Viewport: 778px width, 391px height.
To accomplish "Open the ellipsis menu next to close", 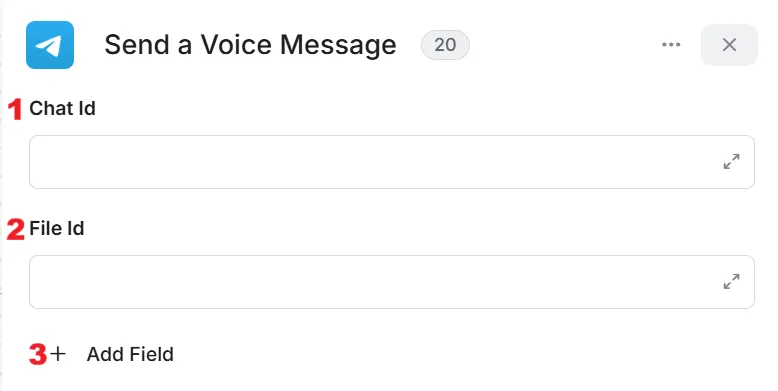I will click(x=671, y=45).
